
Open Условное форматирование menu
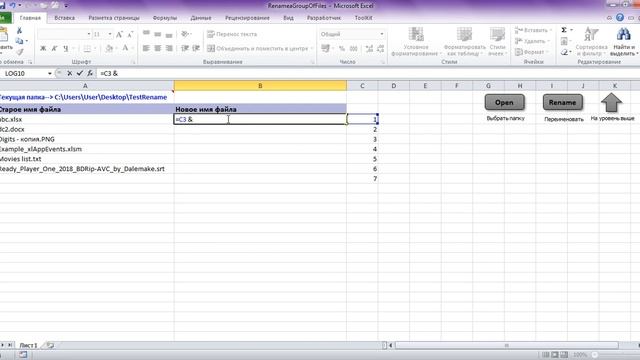pos(416,42)
